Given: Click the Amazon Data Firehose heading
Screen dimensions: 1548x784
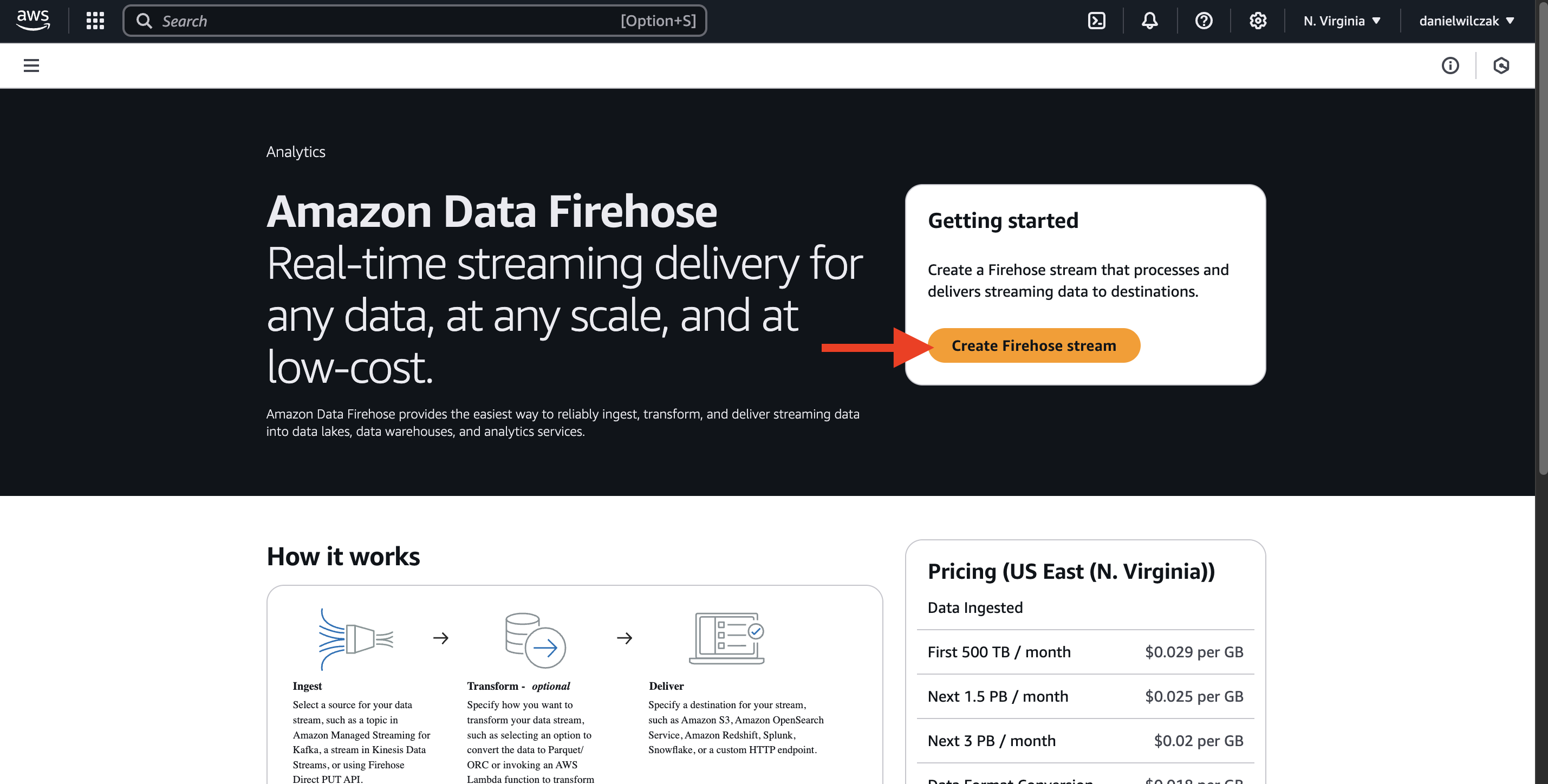Looking at the screenshot, I should (492, 212).
